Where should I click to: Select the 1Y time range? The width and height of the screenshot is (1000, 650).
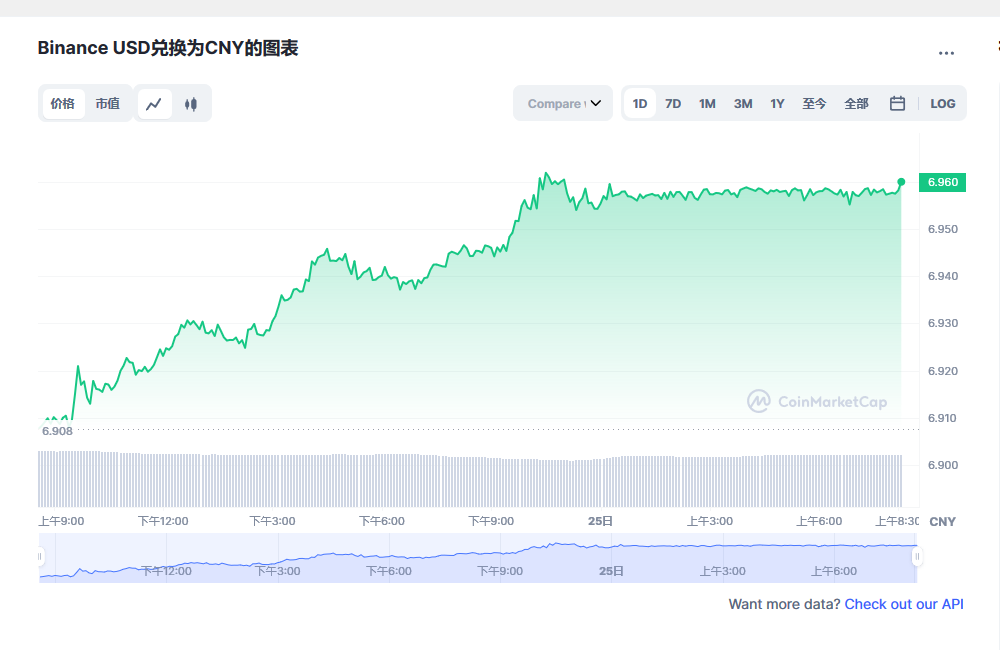(777, 103)
